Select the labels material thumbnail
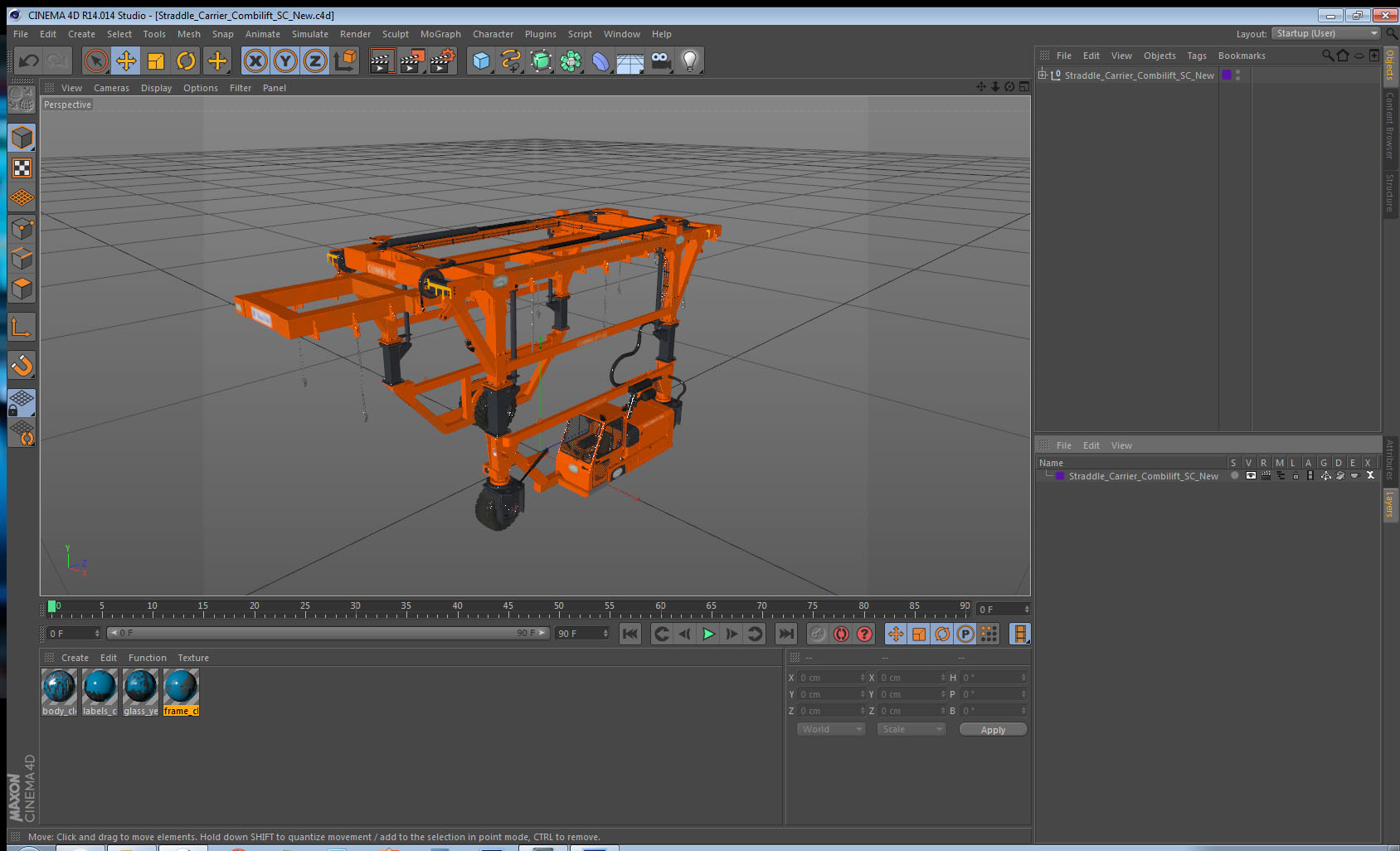This screenshot has width=1400, height=851. (100, 693)
